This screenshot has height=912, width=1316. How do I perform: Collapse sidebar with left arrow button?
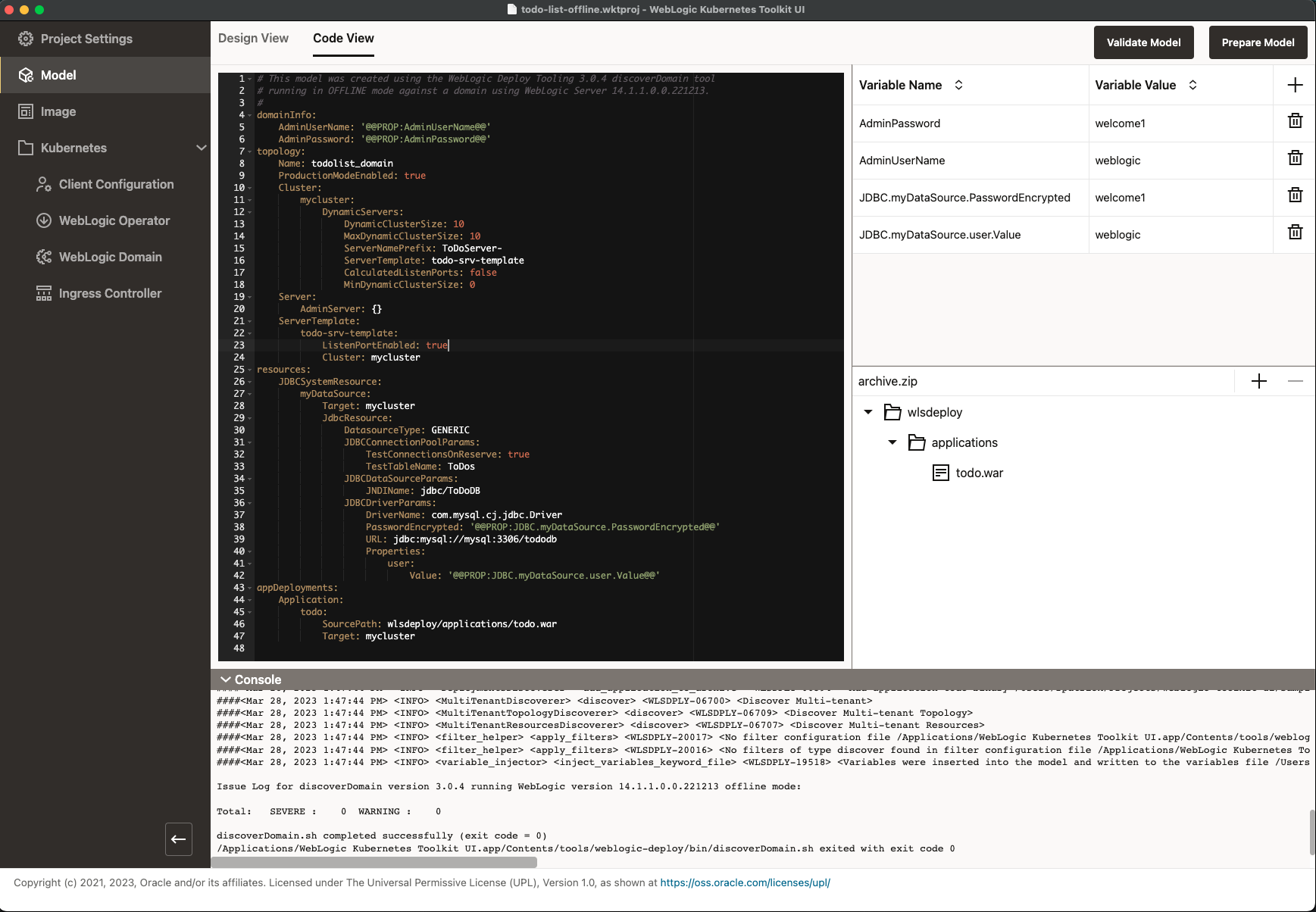tap(179, 839)
